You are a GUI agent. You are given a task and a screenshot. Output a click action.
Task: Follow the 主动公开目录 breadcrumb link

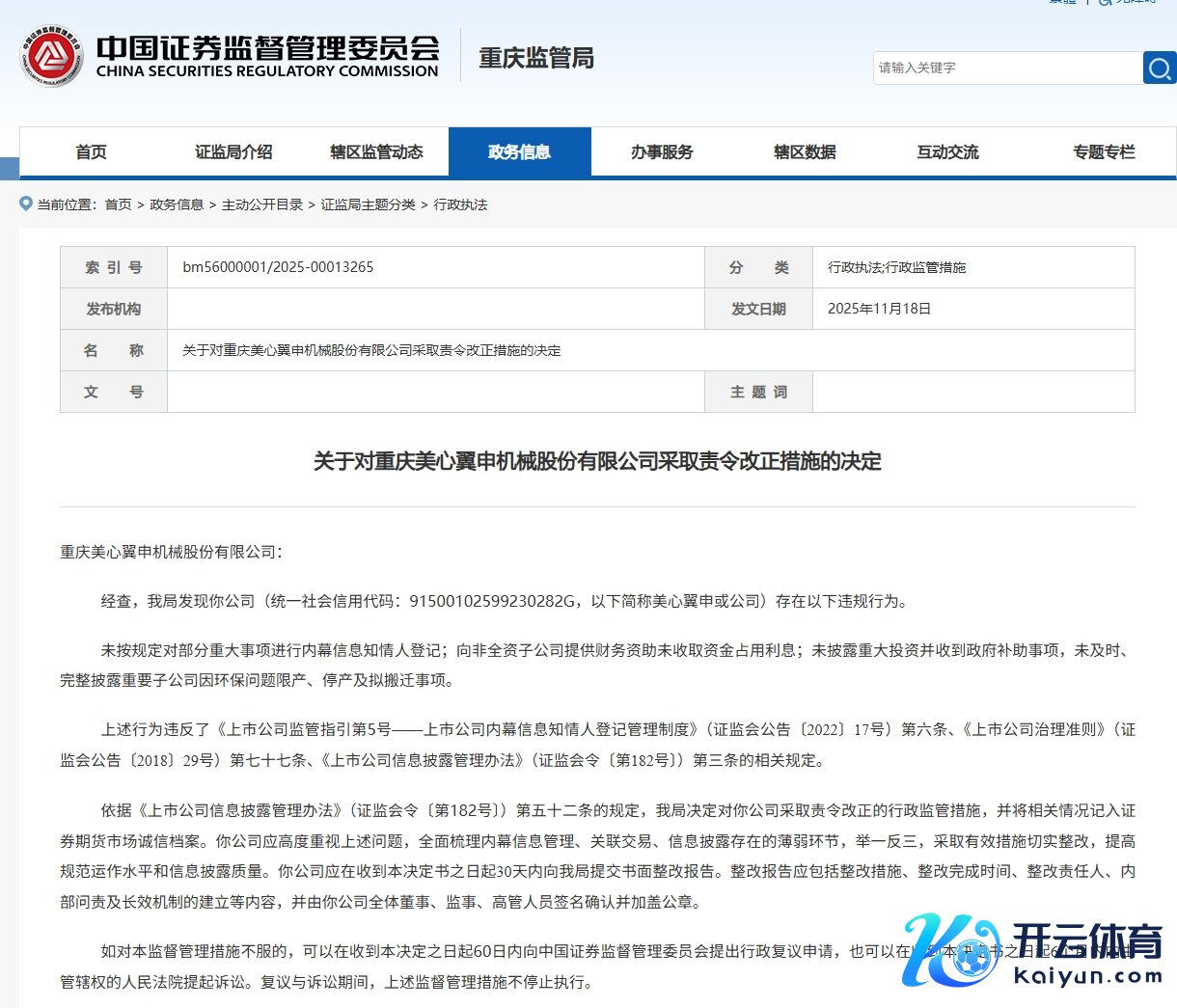click(x=262, y=204)
